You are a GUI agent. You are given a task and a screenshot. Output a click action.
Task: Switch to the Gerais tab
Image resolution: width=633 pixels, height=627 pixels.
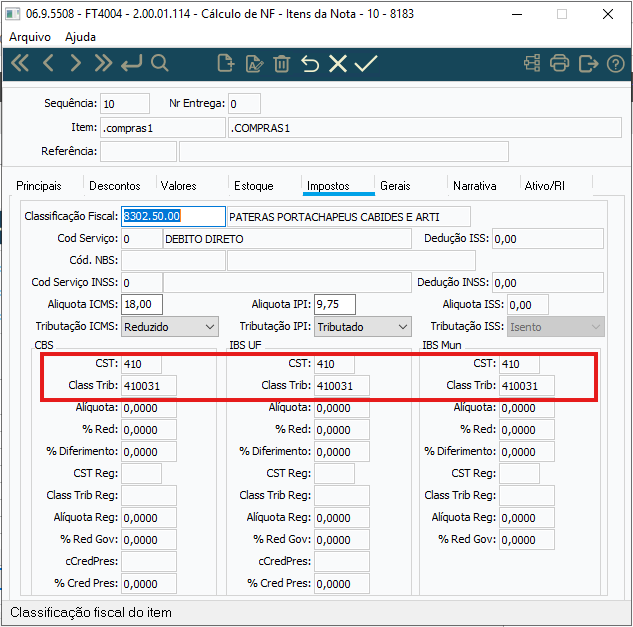[395, 186]
